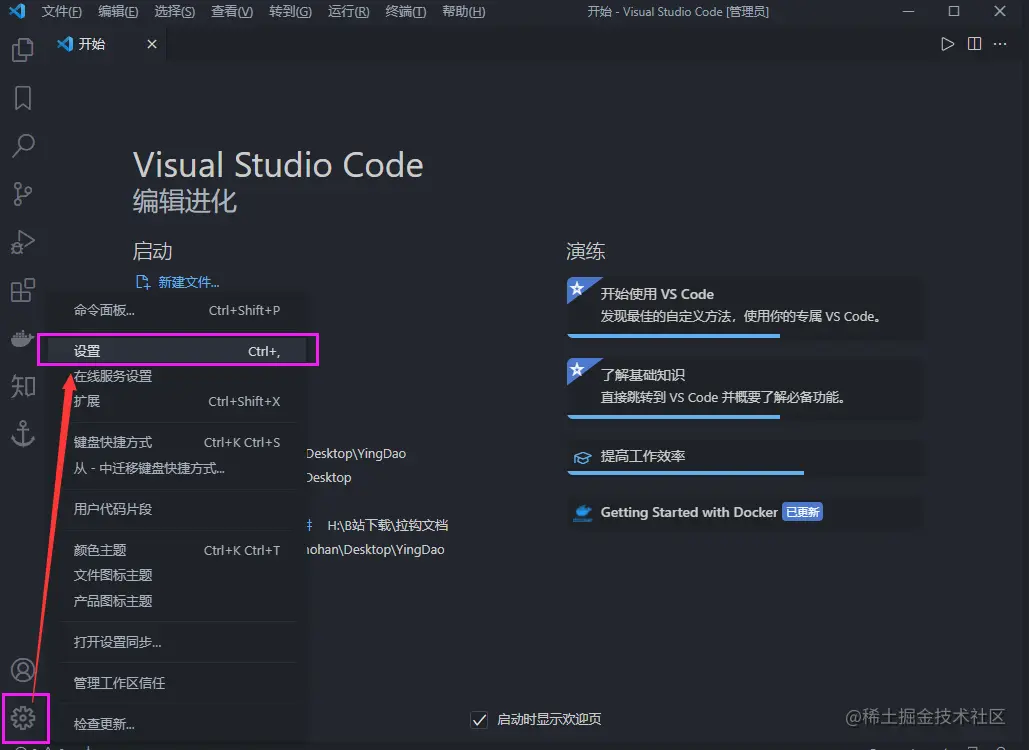Viewport: 1029px width, 750px height.
Task: Open the Accounts icon in activity bar
Action: click(23, 670)
